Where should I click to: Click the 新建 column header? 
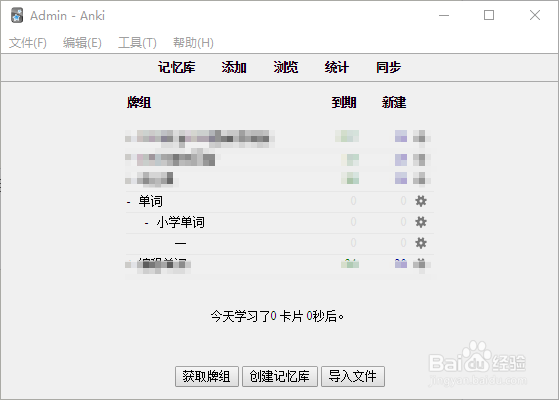pyautogui.click(x=394, y=103)
